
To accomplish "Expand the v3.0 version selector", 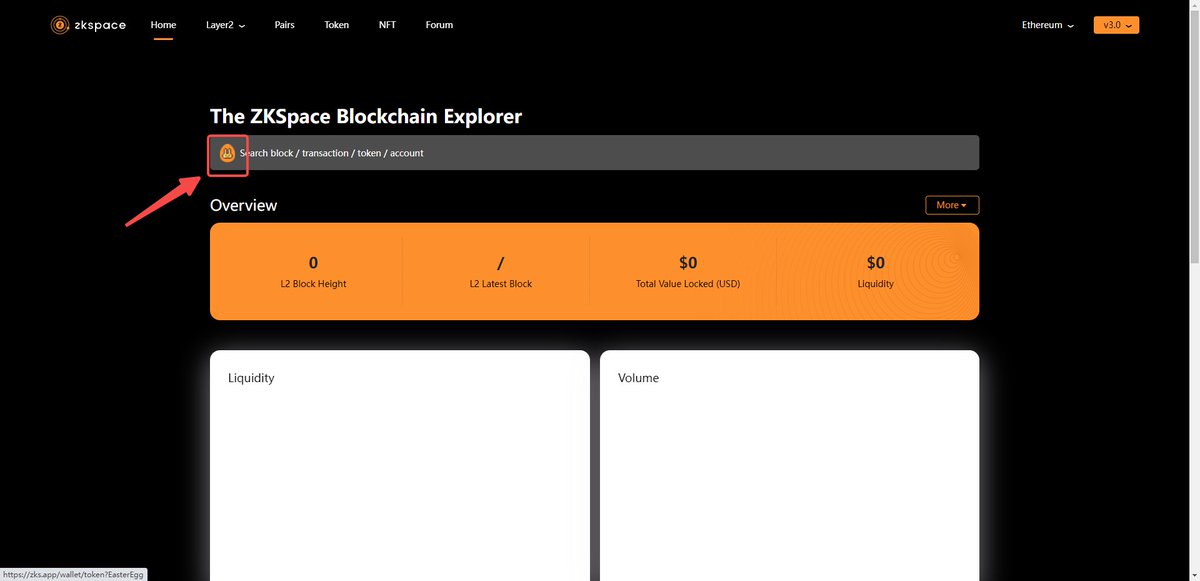I will pos(1116,25).
